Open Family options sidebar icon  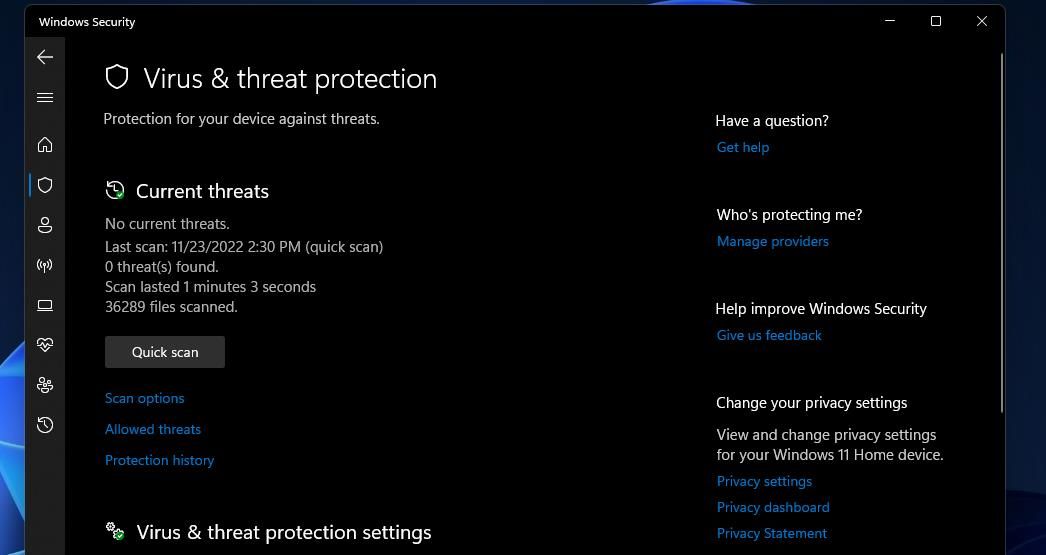45,385
